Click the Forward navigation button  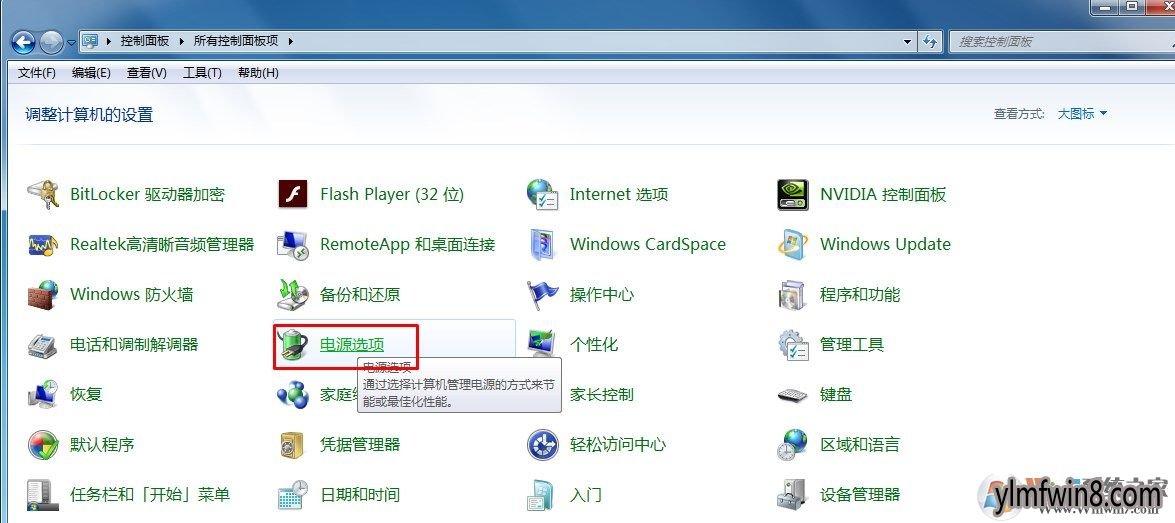point(51,41)
